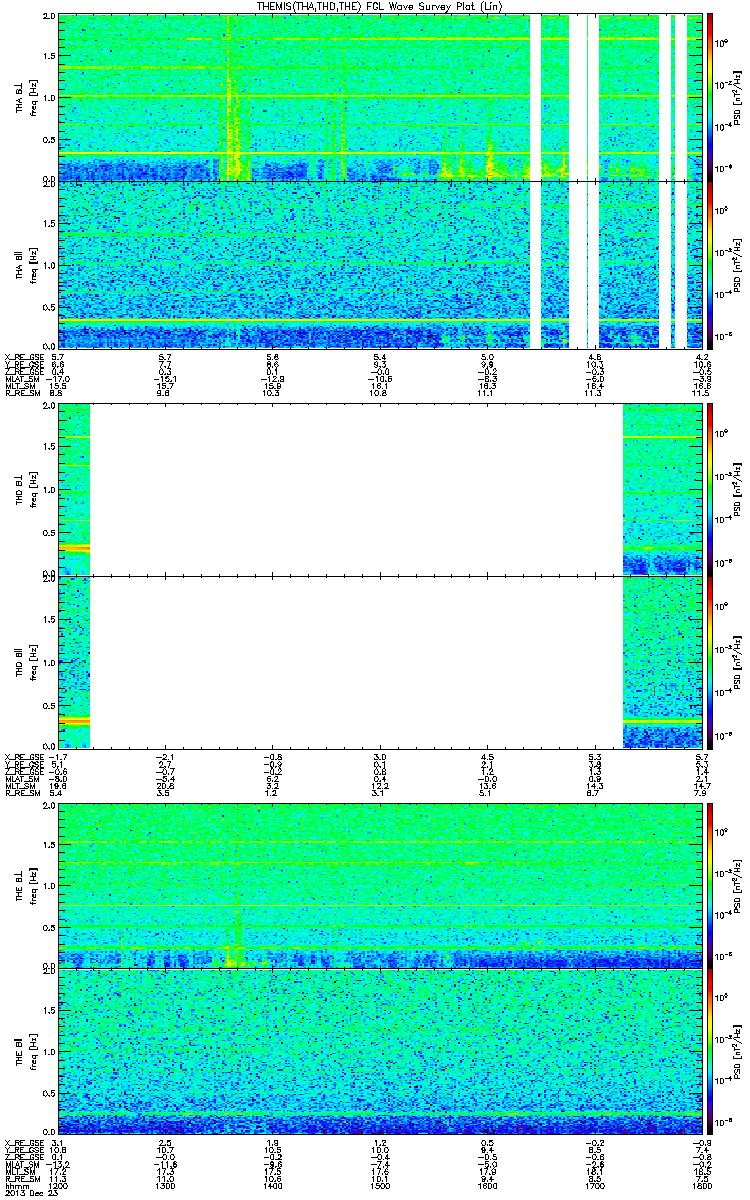
Task: Click the THE BL PSD color bar
Action: (711, 885)
